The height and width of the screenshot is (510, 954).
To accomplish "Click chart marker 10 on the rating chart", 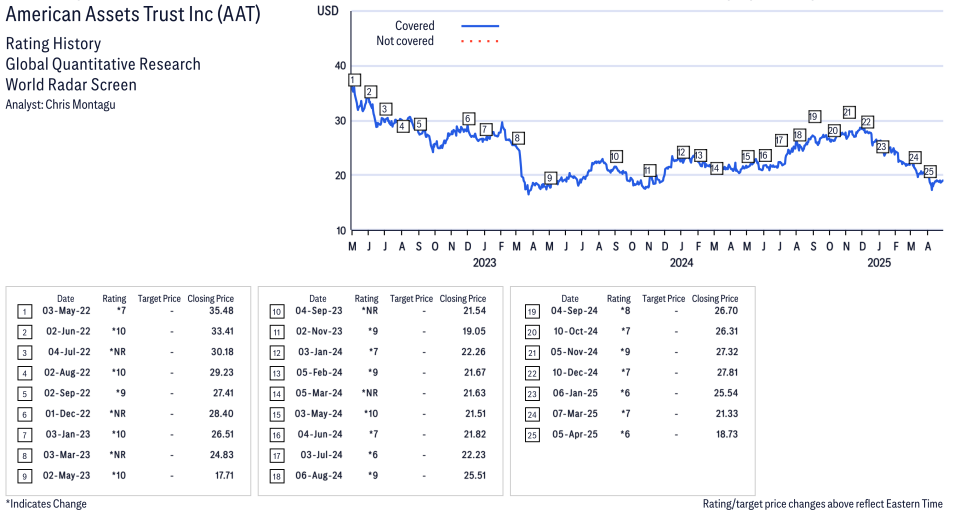I will (615, 156).
